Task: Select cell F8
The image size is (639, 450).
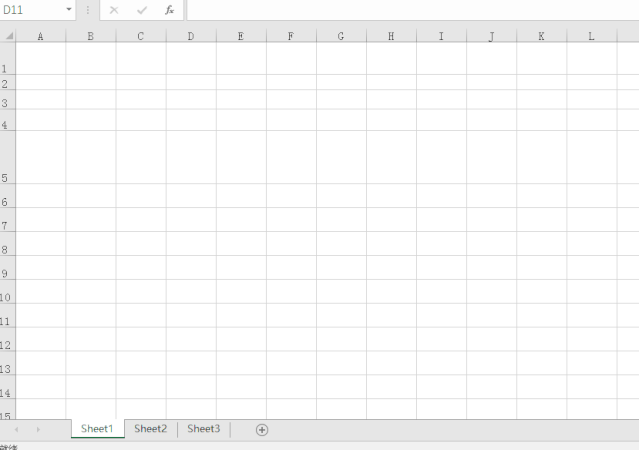Action: point(291,244)
